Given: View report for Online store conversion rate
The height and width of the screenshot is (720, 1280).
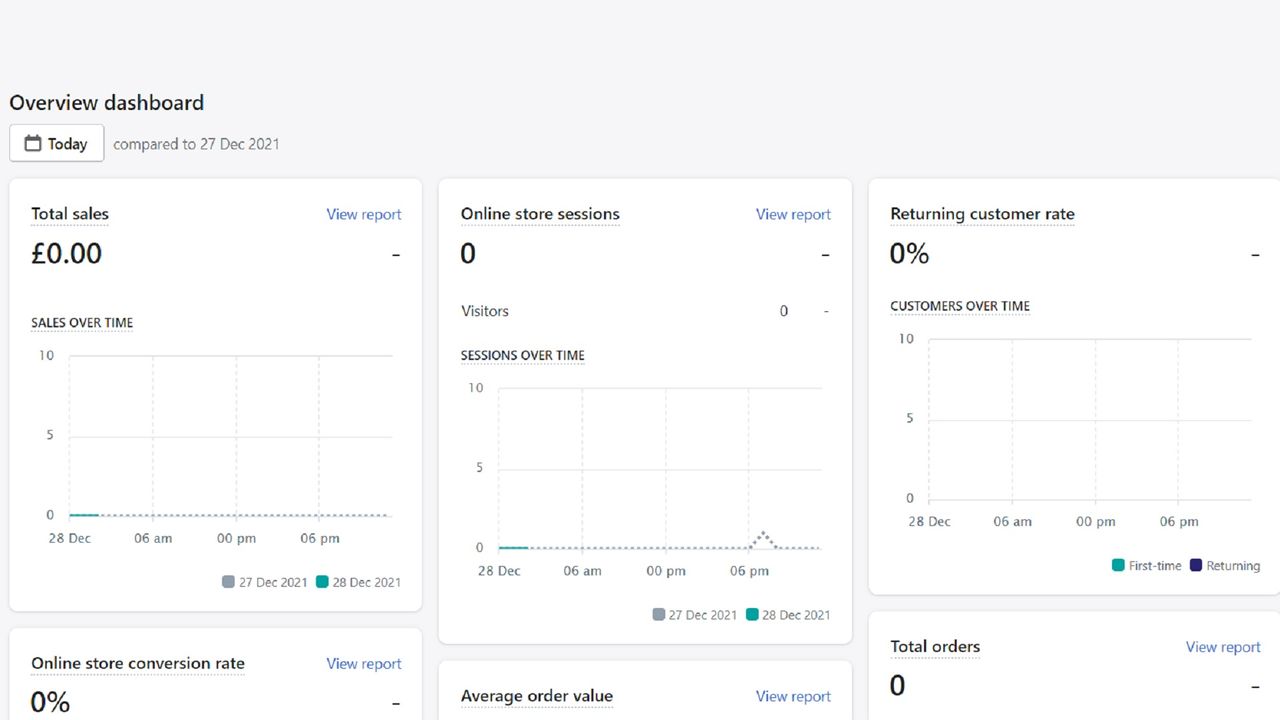Looking at the screenshot, I should [363, 663].
